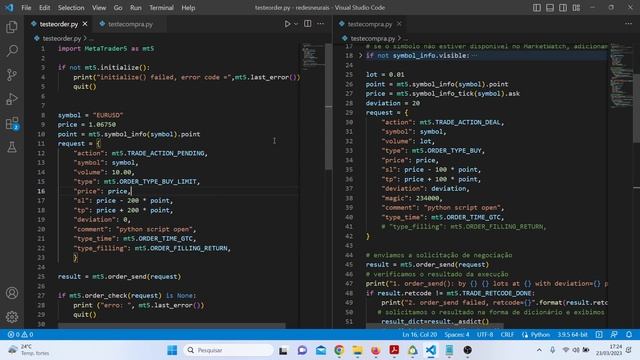Image resolution: width=640 pixels, height=360 pixels.
Task: Open Customize Layout icon in title bar
Action: pyautogui.click(x=576, y=8)
